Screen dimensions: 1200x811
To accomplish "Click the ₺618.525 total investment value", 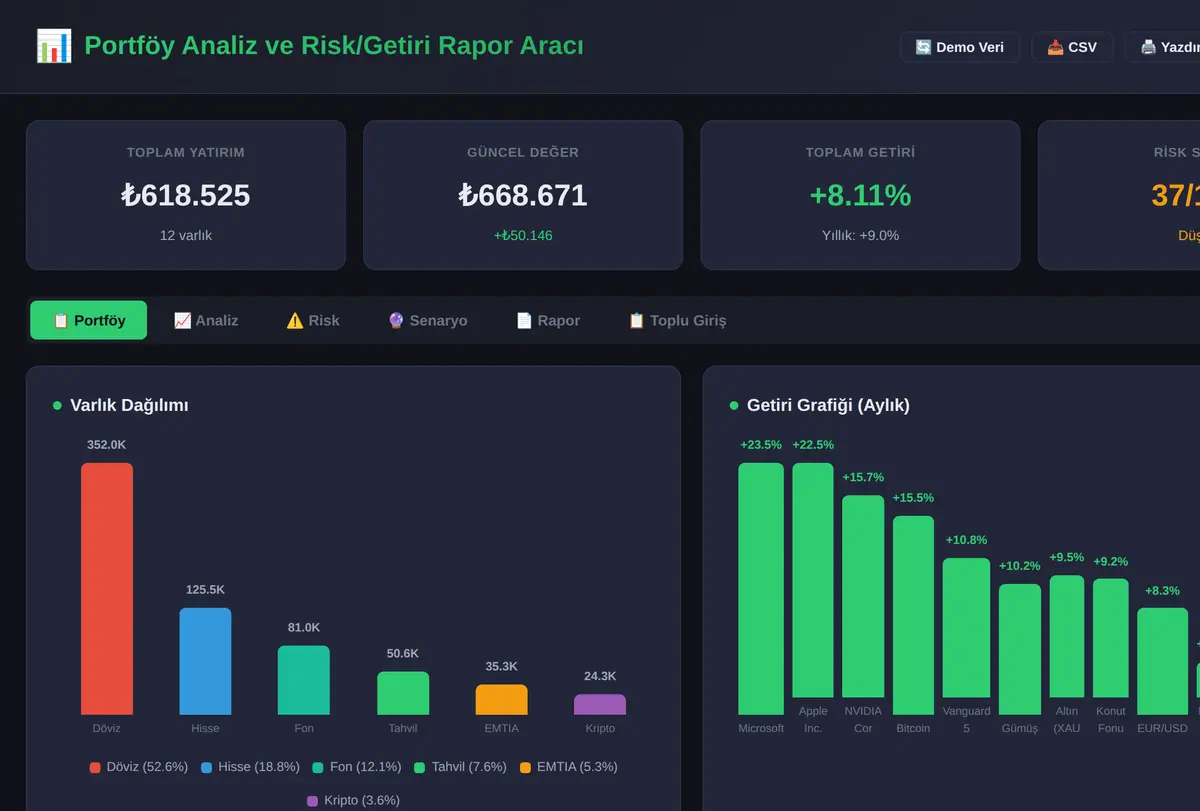I will (x=186, y=195).
